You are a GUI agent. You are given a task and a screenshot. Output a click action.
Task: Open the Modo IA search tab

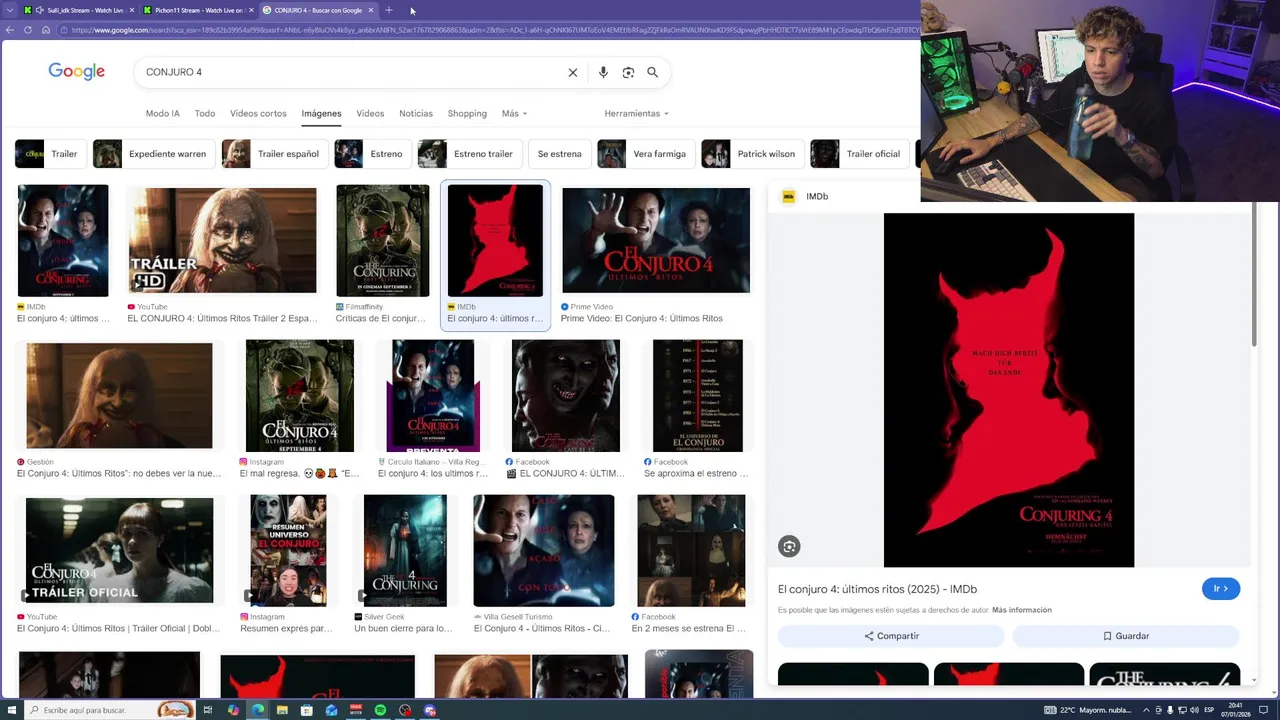tap(163, 113)
